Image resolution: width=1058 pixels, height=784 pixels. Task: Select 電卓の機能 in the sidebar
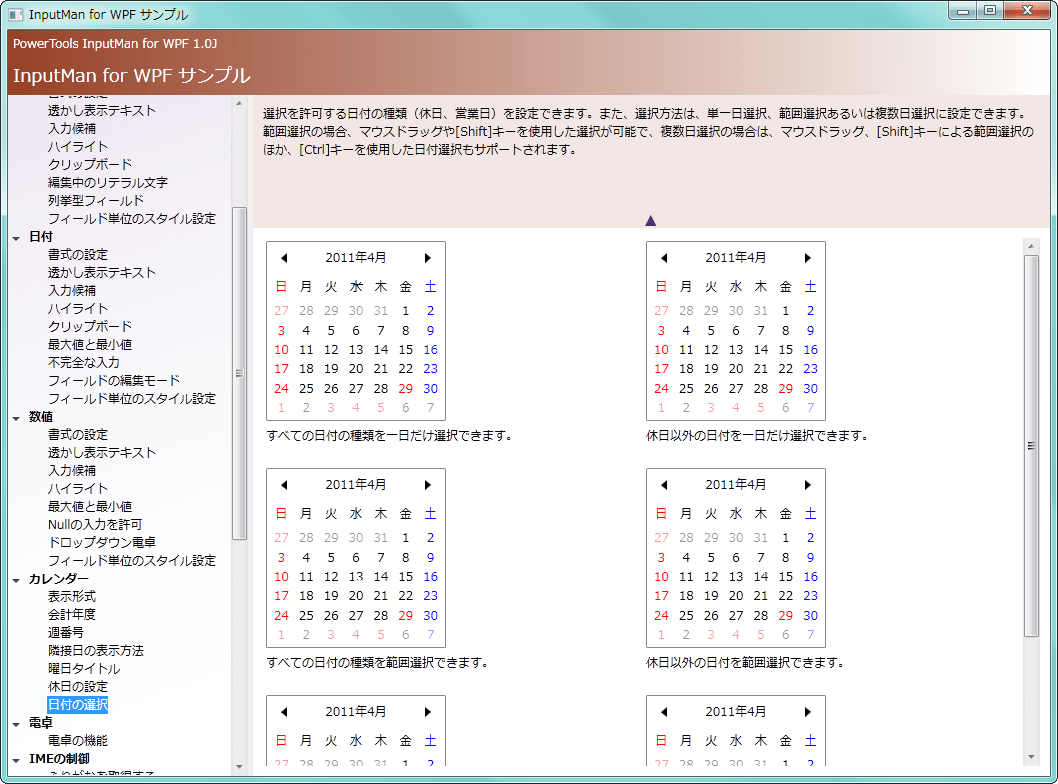click(x=77, y=741)
